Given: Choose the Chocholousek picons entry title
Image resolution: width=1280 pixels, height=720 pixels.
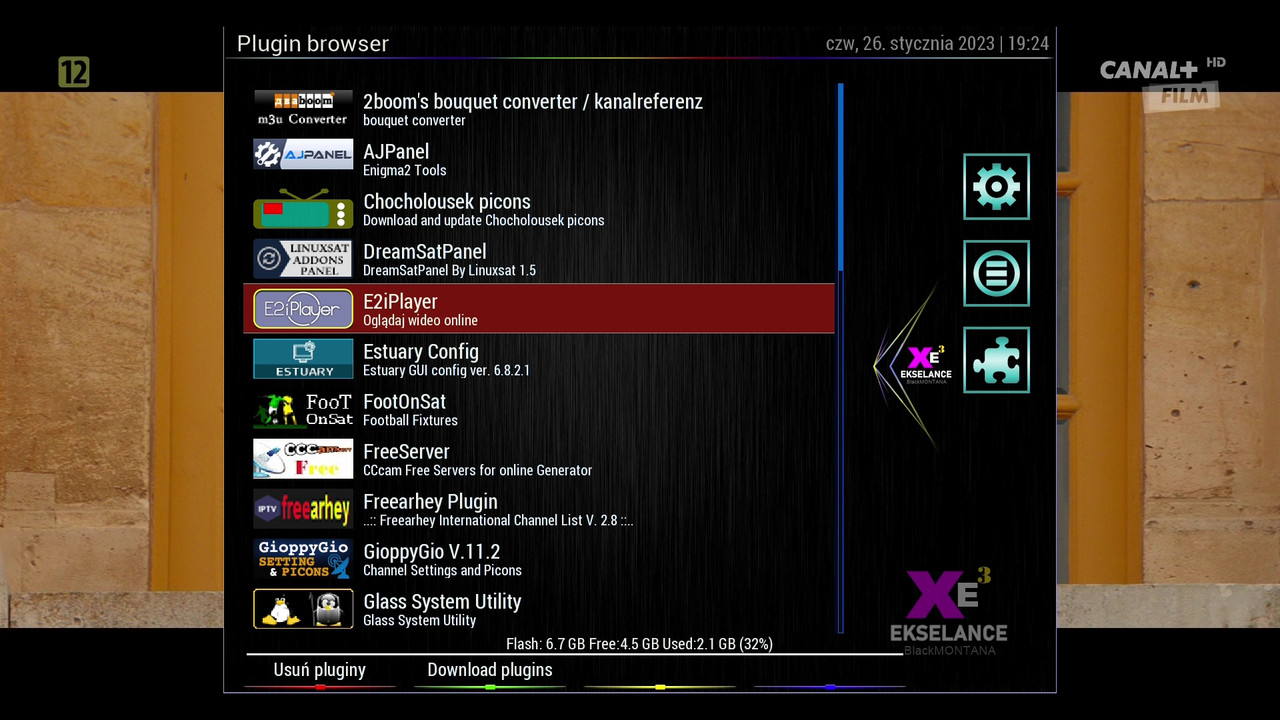Looking at the screenshot, I should point(447,201).
